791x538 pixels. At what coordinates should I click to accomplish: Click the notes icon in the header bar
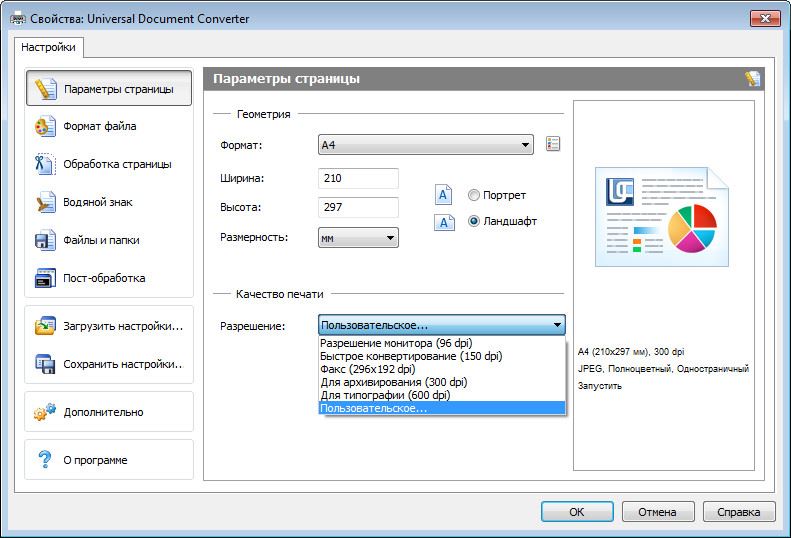point(752,79)
